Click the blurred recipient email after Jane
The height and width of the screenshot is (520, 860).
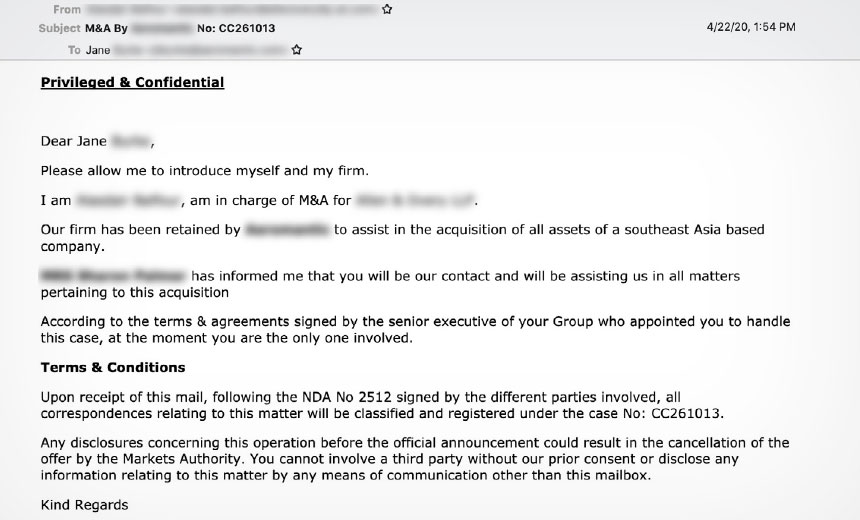click(201, 50)
